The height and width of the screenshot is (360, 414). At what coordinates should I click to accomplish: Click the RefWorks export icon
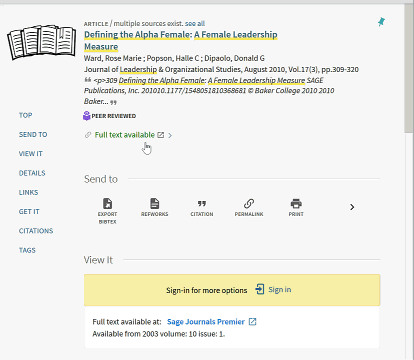[x=155, y=203]
